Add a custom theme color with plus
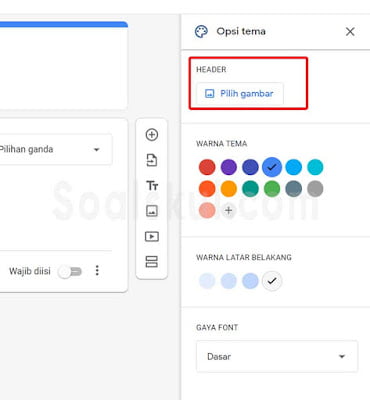 pyautogui.click(x=229, y=210)
